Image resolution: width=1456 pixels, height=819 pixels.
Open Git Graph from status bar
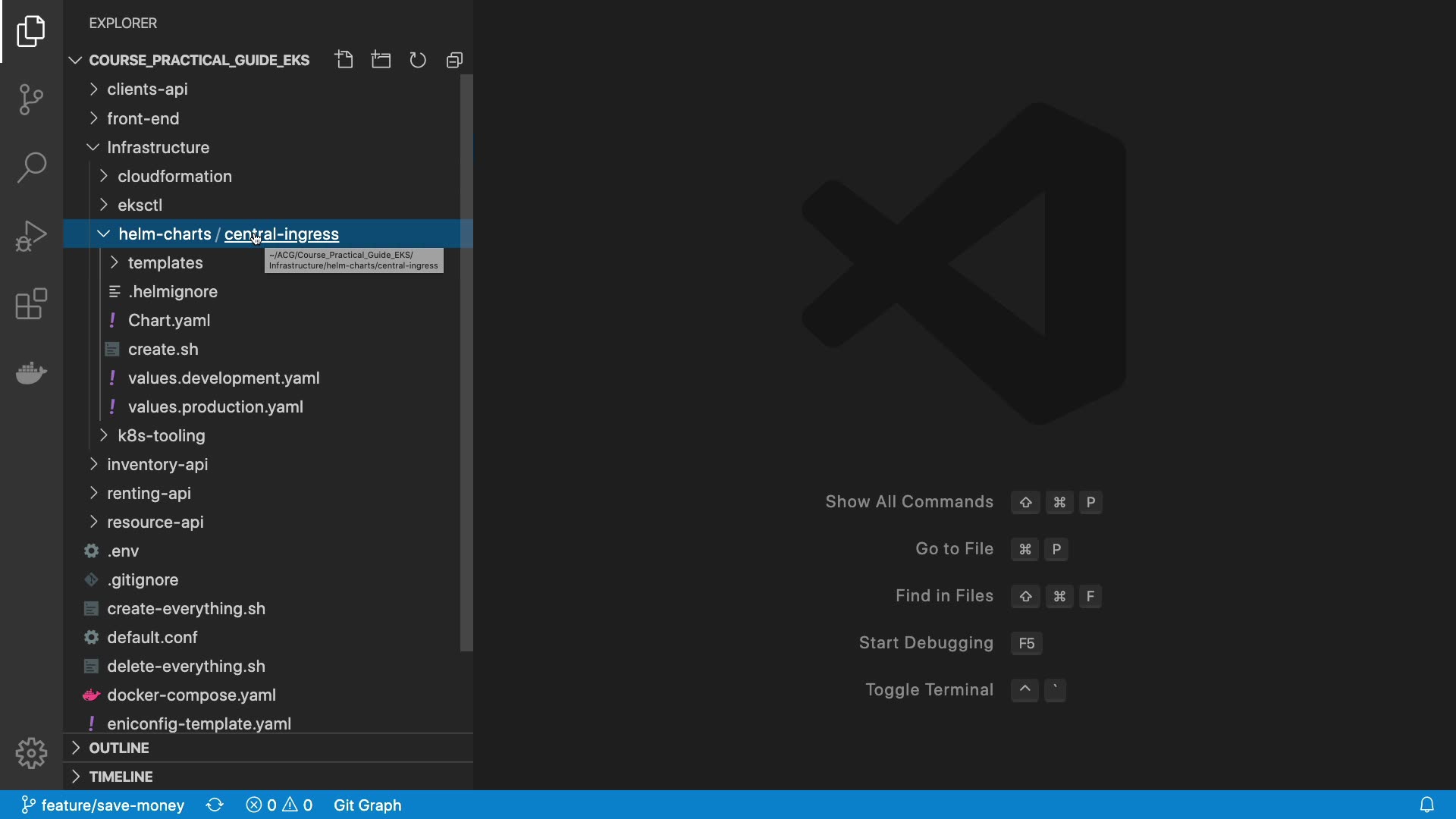367,805
